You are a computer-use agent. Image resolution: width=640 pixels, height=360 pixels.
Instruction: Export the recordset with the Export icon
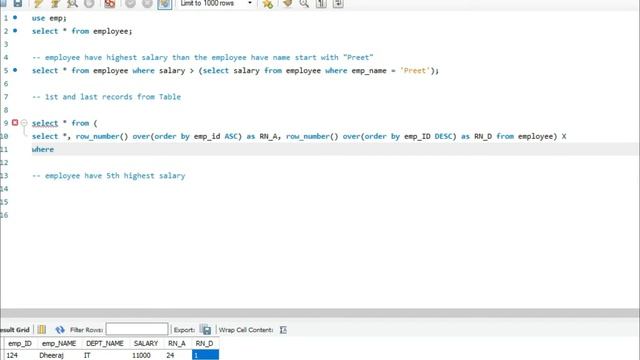pyautogui.click(x=205, y=329)
